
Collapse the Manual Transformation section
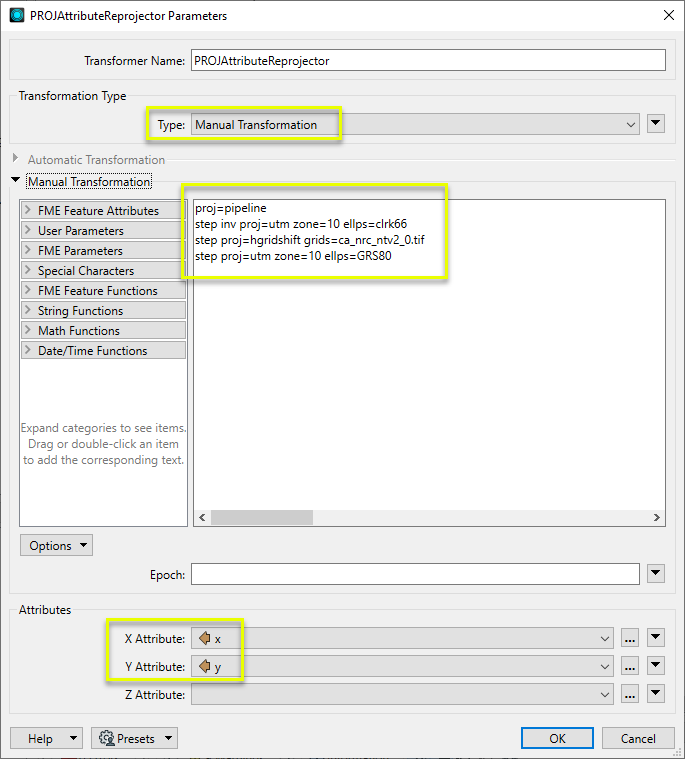15,180
